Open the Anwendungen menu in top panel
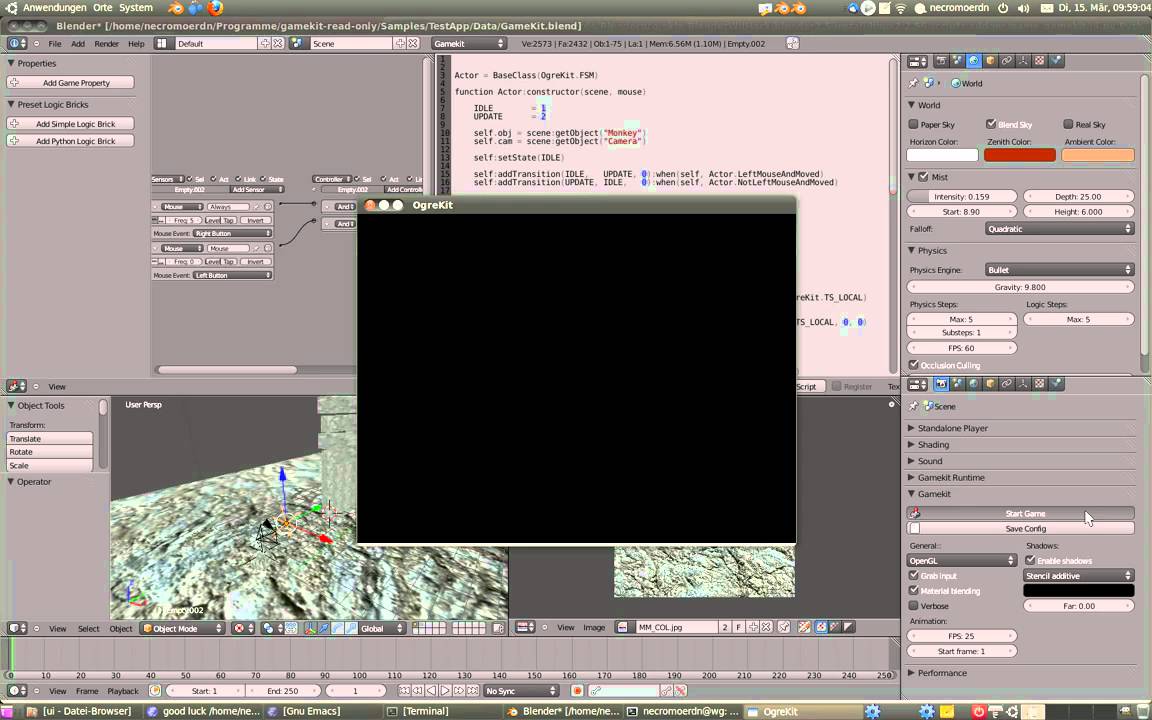 pos(54,8)
